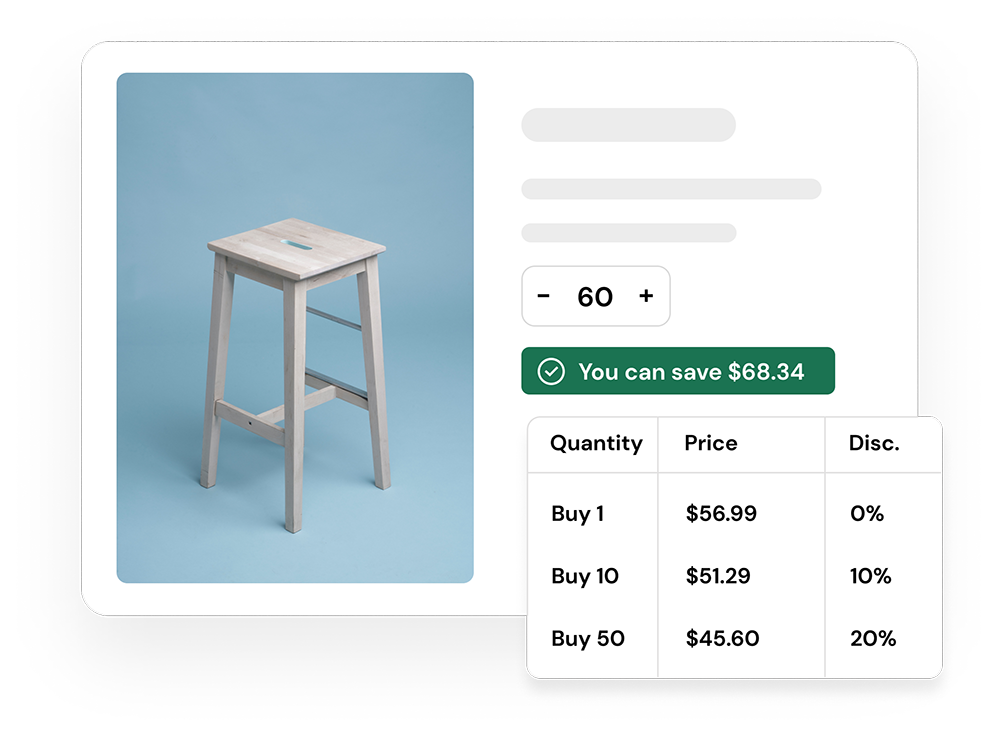
Task: Click the $45.60 price cell
Action: click(722, 638)
